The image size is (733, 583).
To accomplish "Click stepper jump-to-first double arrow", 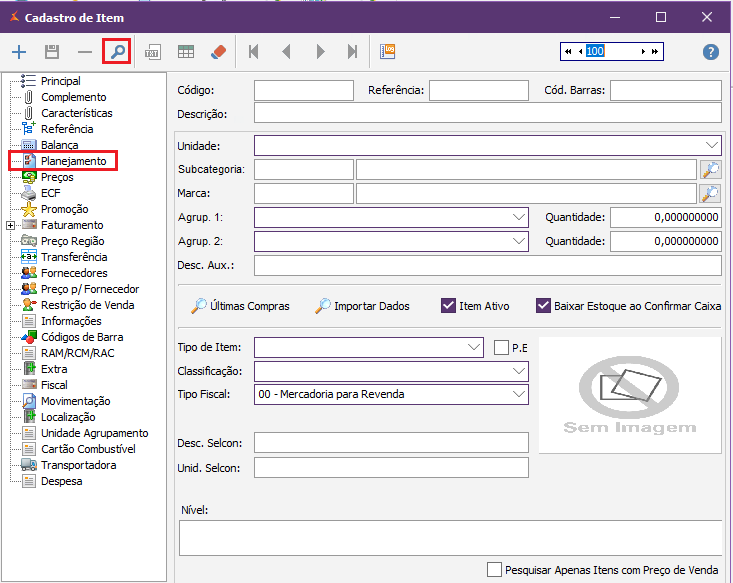I will [x=568, y=51].
